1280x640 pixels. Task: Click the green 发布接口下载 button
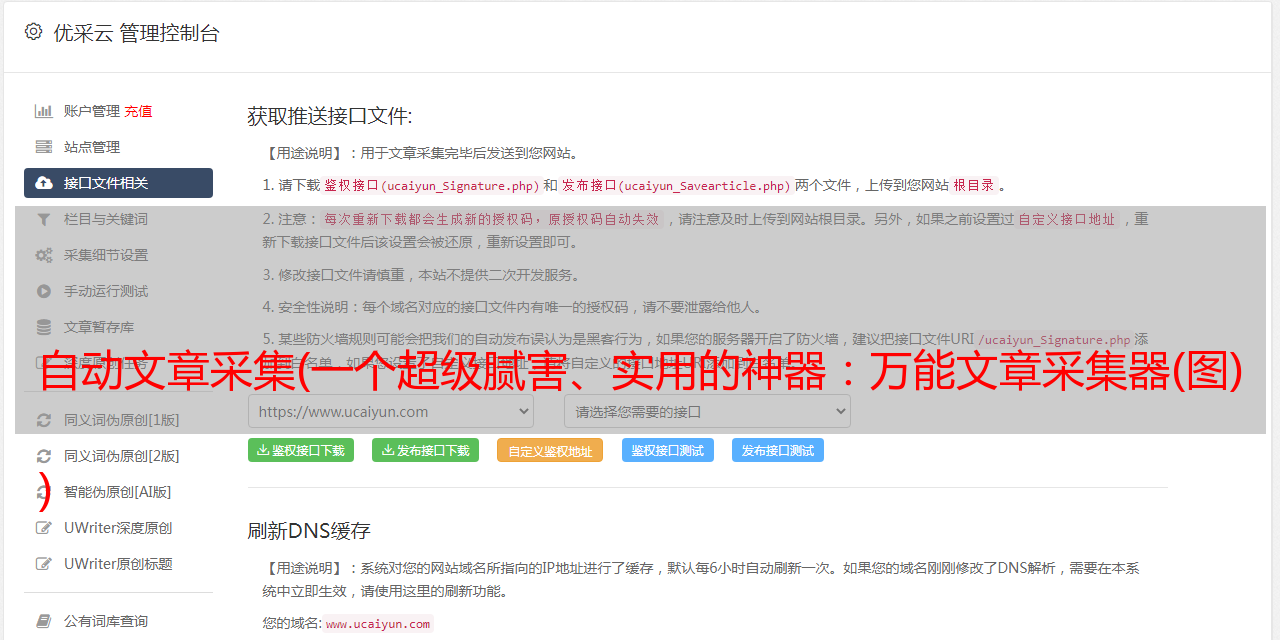coord(425,450)
